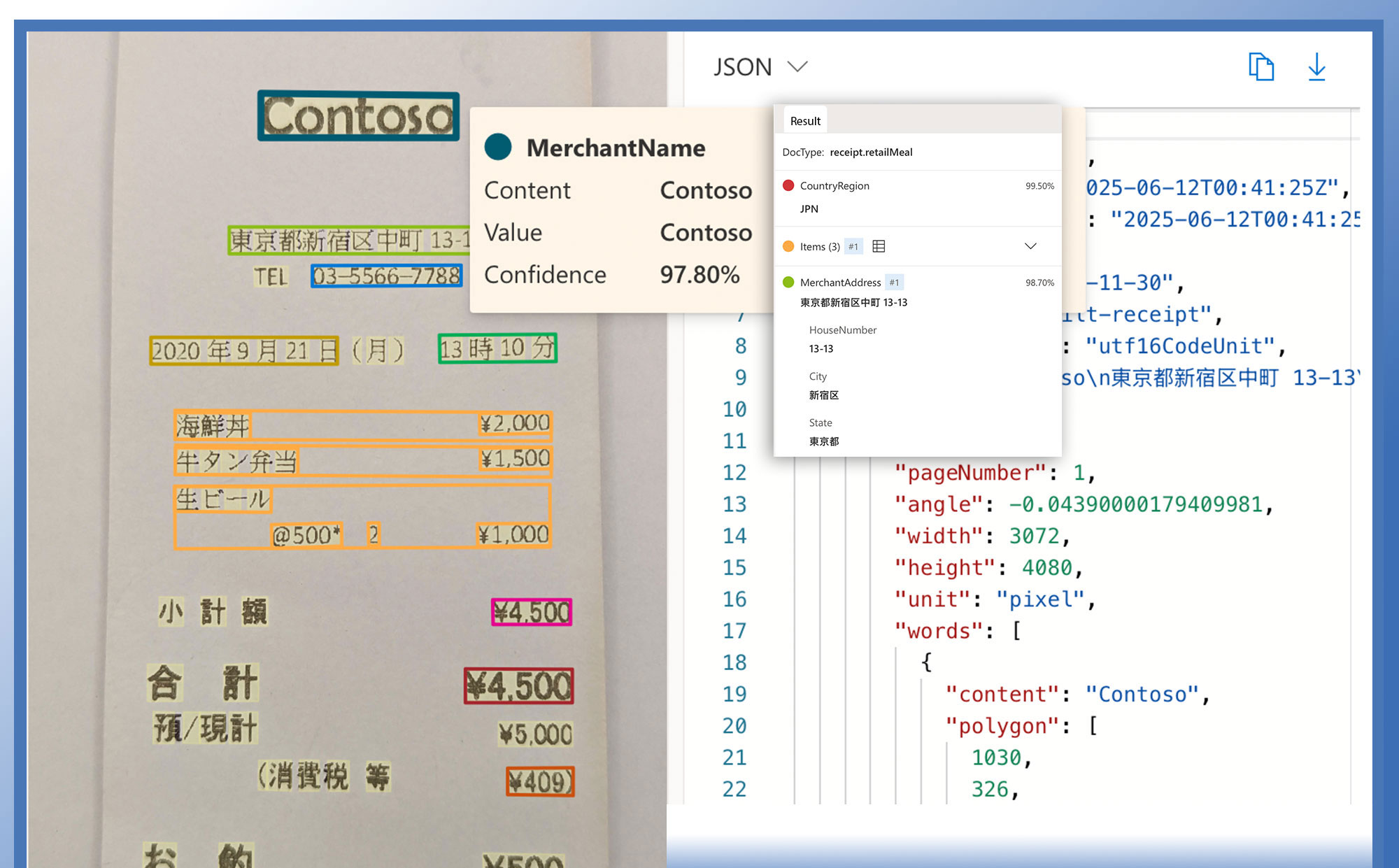
Task: Click the JPN country value
Action: click(809, 208)
